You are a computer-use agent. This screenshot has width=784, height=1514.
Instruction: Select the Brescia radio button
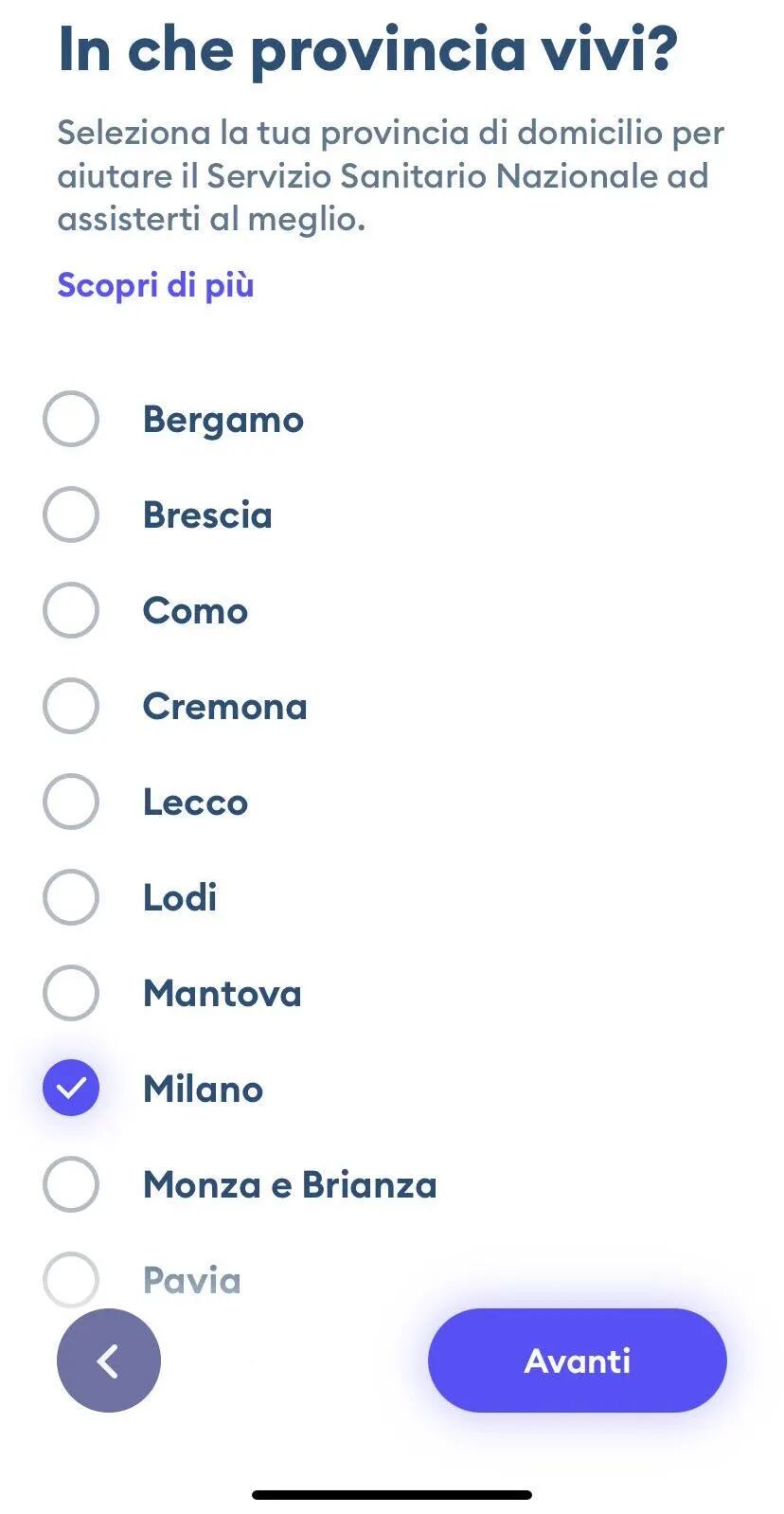71,514
